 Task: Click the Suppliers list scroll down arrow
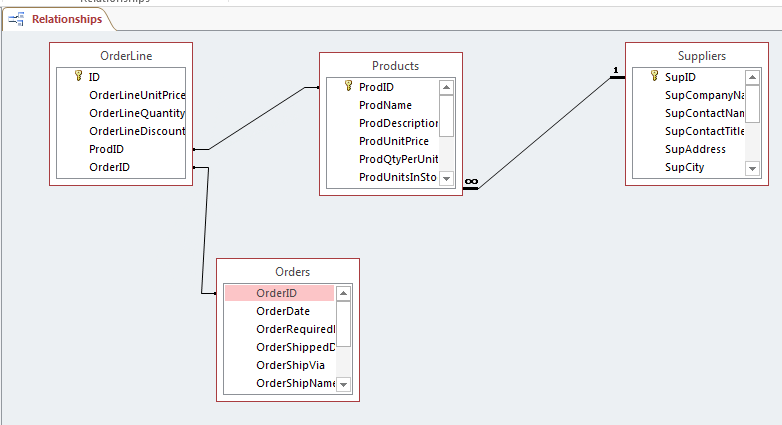click(753, 168)
